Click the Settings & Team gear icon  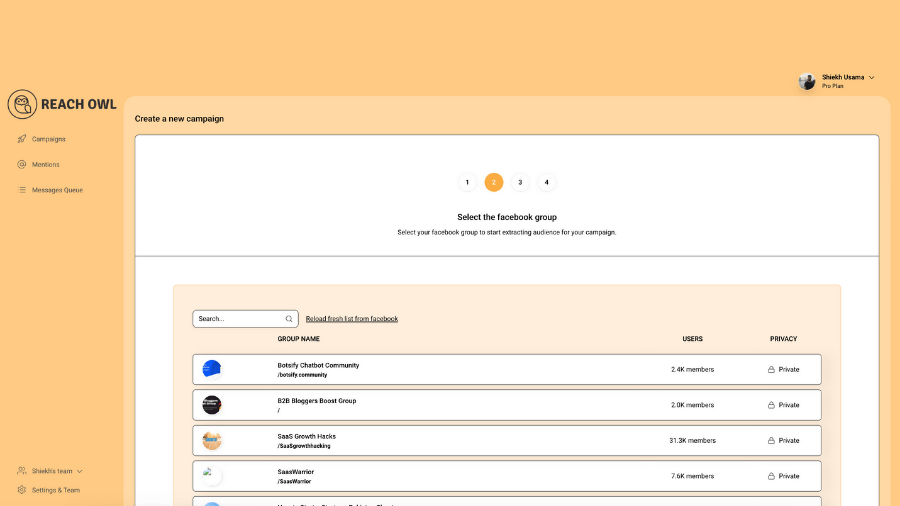click(x=22, y=490)
